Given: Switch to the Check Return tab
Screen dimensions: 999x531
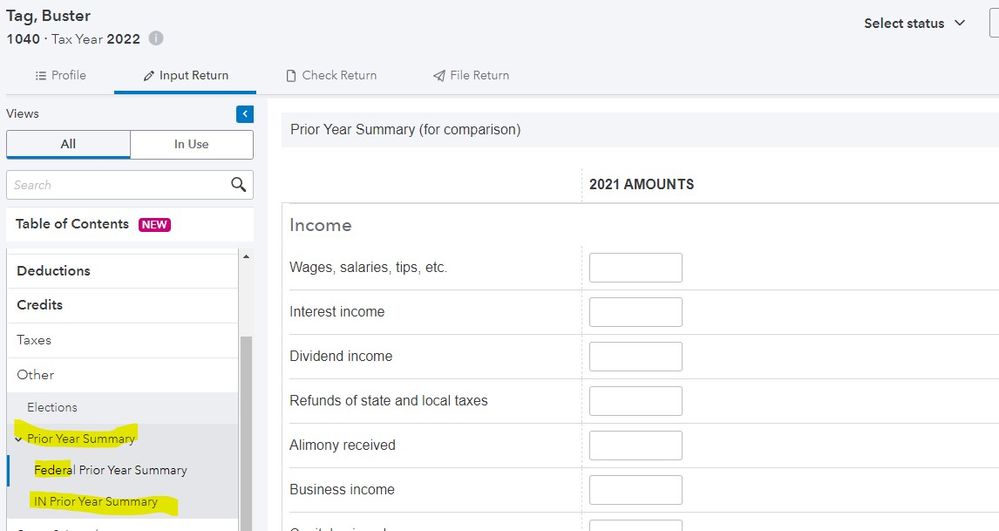Looking at the screenshot, I should coord(331,75).
